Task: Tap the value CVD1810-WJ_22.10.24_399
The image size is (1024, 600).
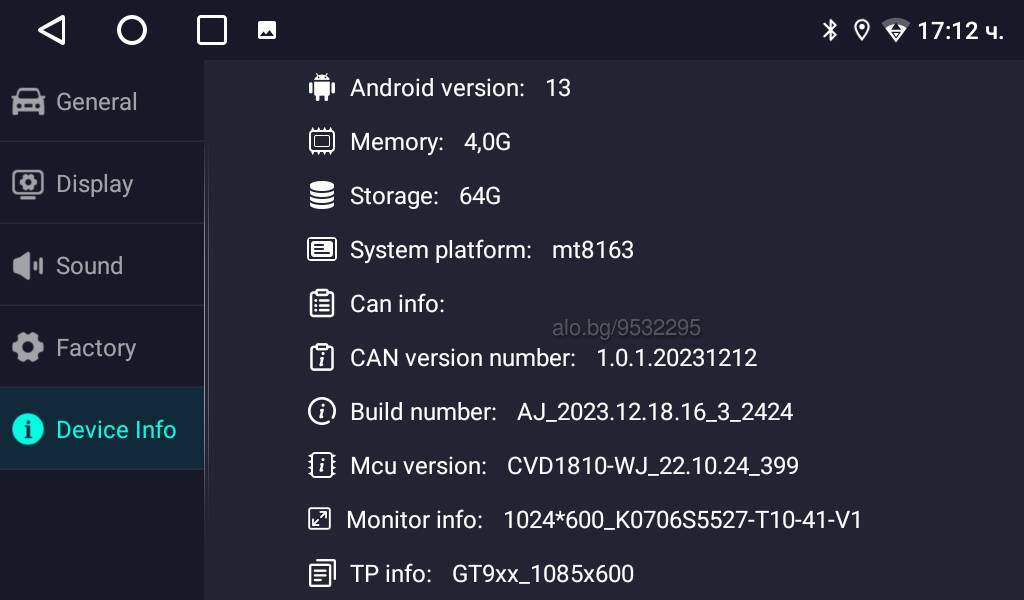Action: click(652, 466)
